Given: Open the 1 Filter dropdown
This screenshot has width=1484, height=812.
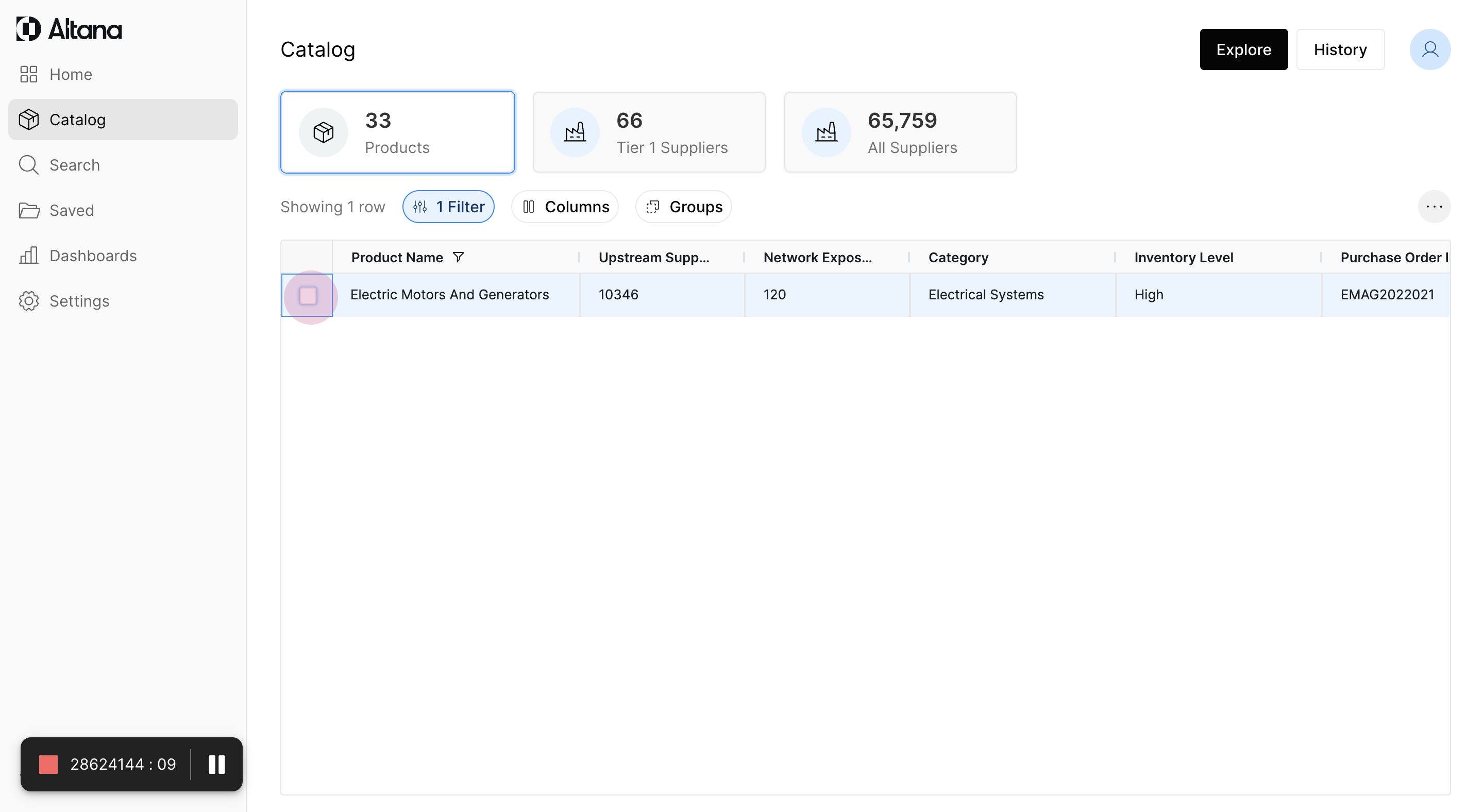Looking at the screenshot, I should pyautogui.click(x=448, y=207).
